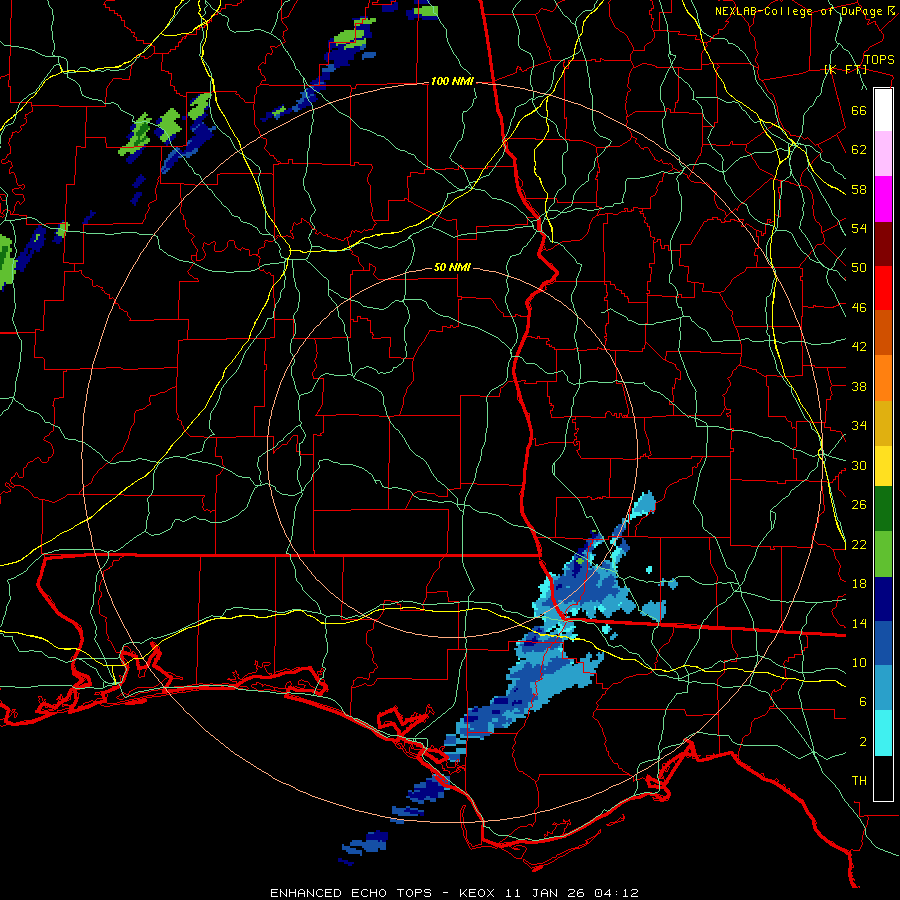Screen dimensions: 900x900
Task: Click the bright red 50 legend swatch
Action: tap(883, 288)
